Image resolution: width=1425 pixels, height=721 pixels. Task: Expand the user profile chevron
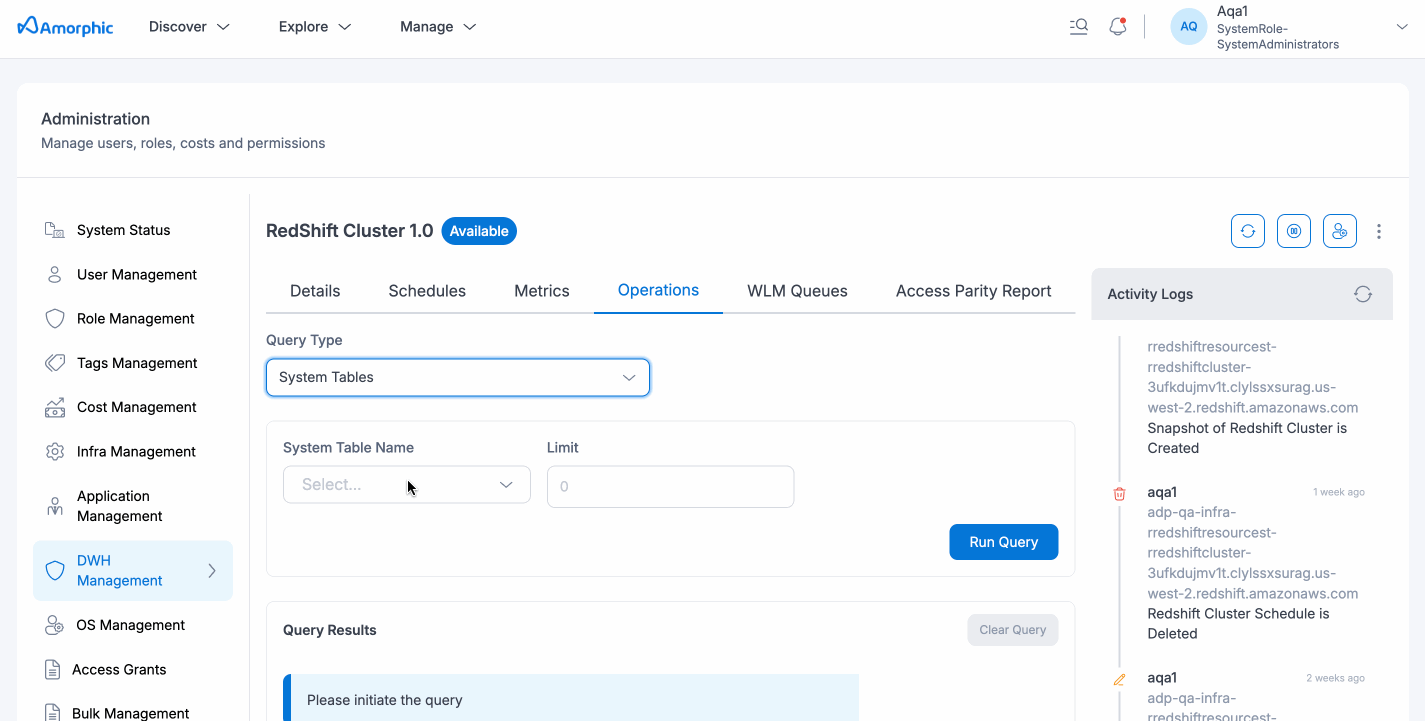coord(1402,27)
